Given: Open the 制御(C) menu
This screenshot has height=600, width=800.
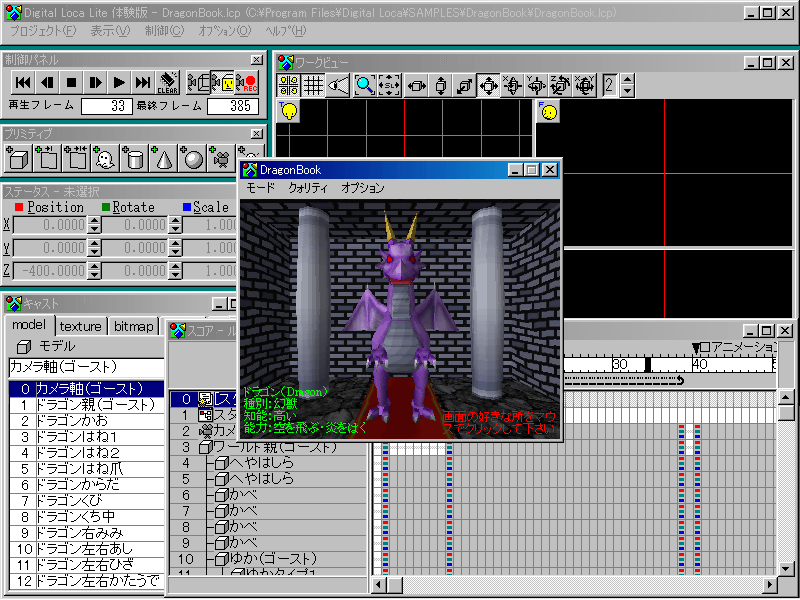Looking at the screenshot, I should coord(164,31).
